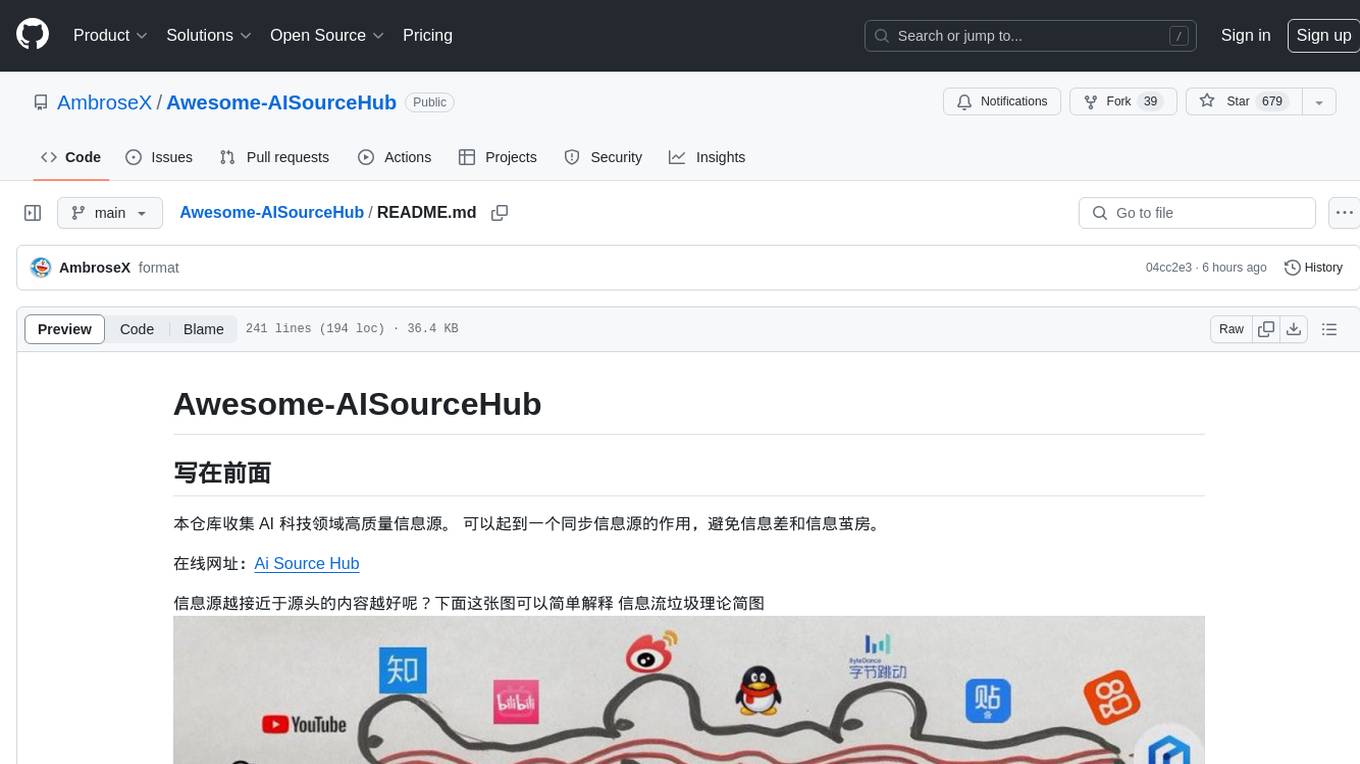This screenshot has height=764, width=1360.
Task: Expand the Product menu
Action: pos(110,35)
